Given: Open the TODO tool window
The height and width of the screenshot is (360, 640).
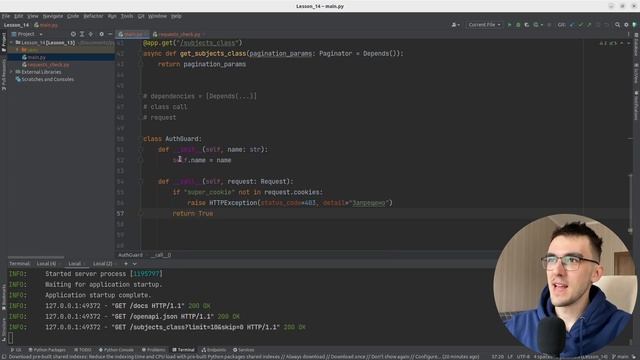Looking at the screenshot, I should (83, 350).
